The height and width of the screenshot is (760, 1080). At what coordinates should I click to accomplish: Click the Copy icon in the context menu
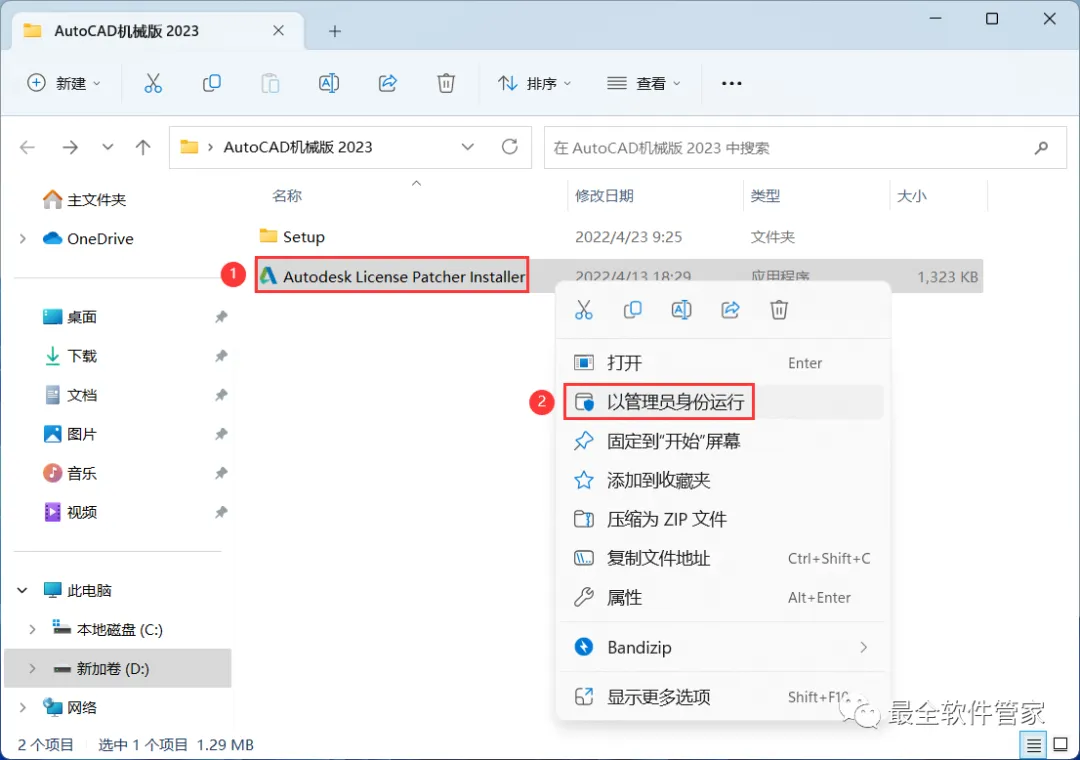pyautogui.click(x=632, y=310)
